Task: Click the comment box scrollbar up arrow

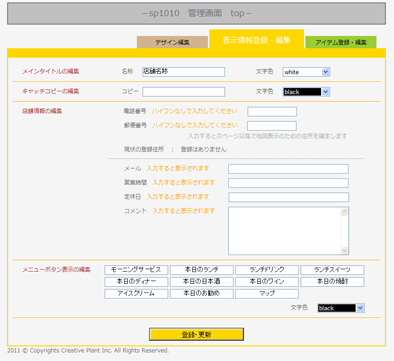Action: [x=344, y=212]
